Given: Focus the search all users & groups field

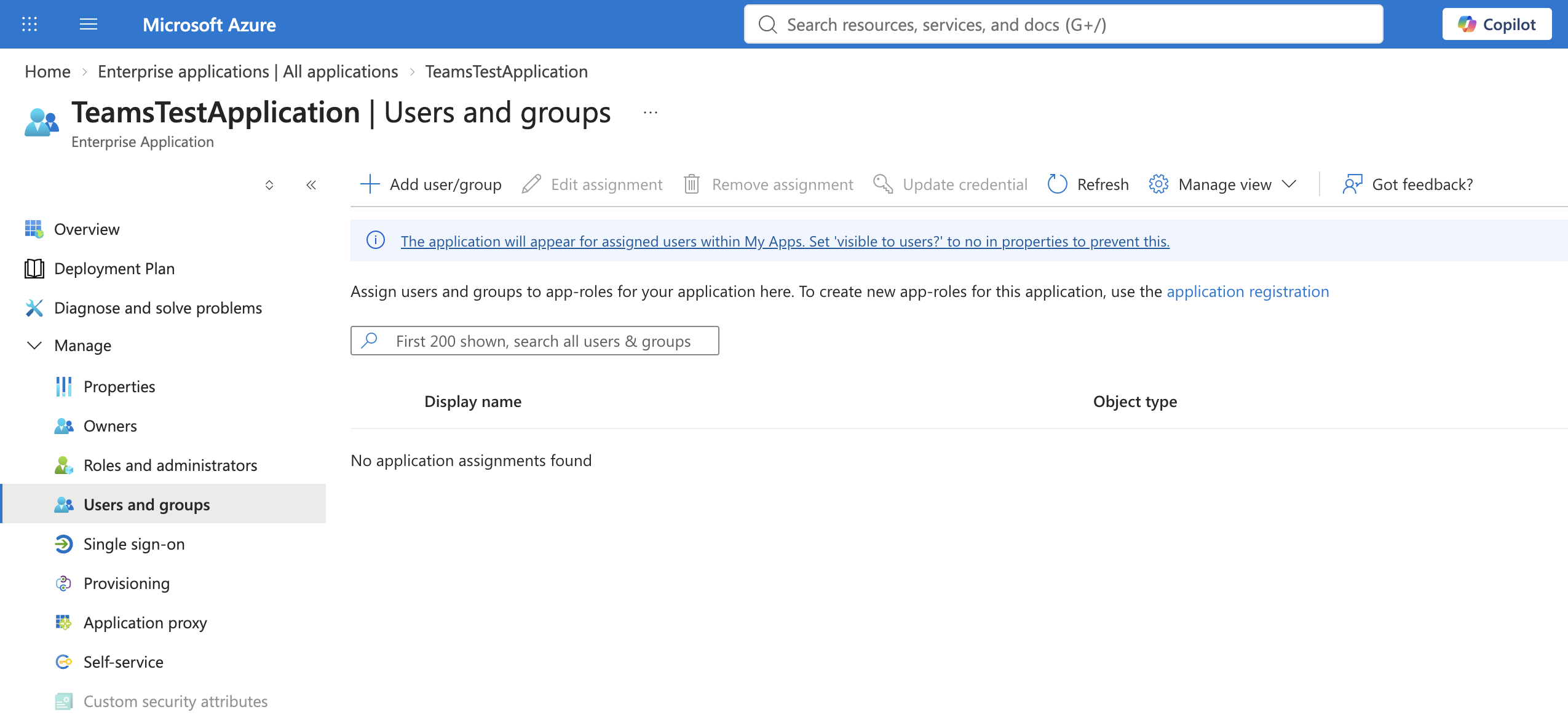Looking at the screenshot, I should [535, 341].
